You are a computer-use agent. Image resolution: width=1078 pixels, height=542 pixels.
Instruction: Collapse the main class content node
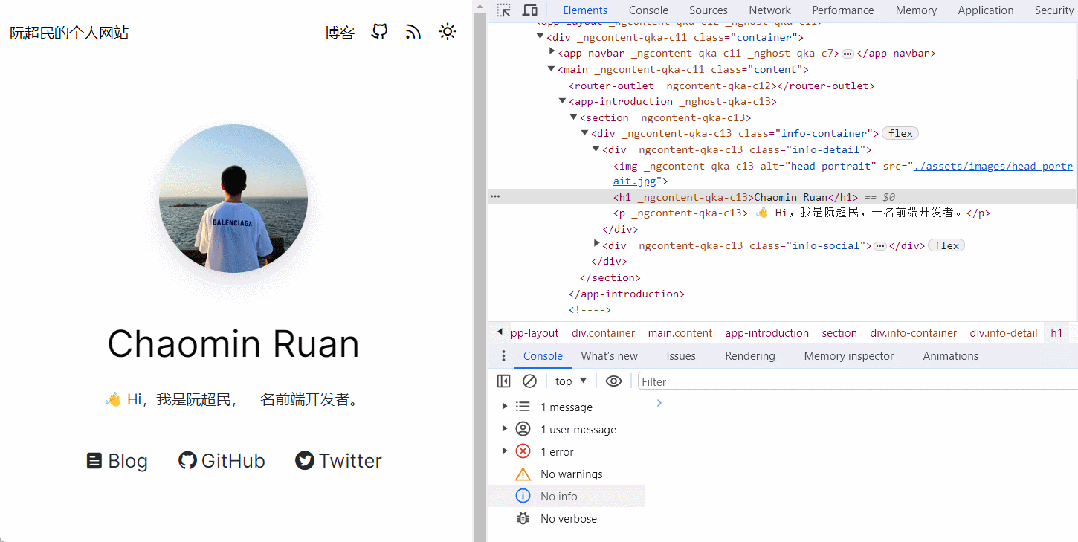(x=551, y=69)
